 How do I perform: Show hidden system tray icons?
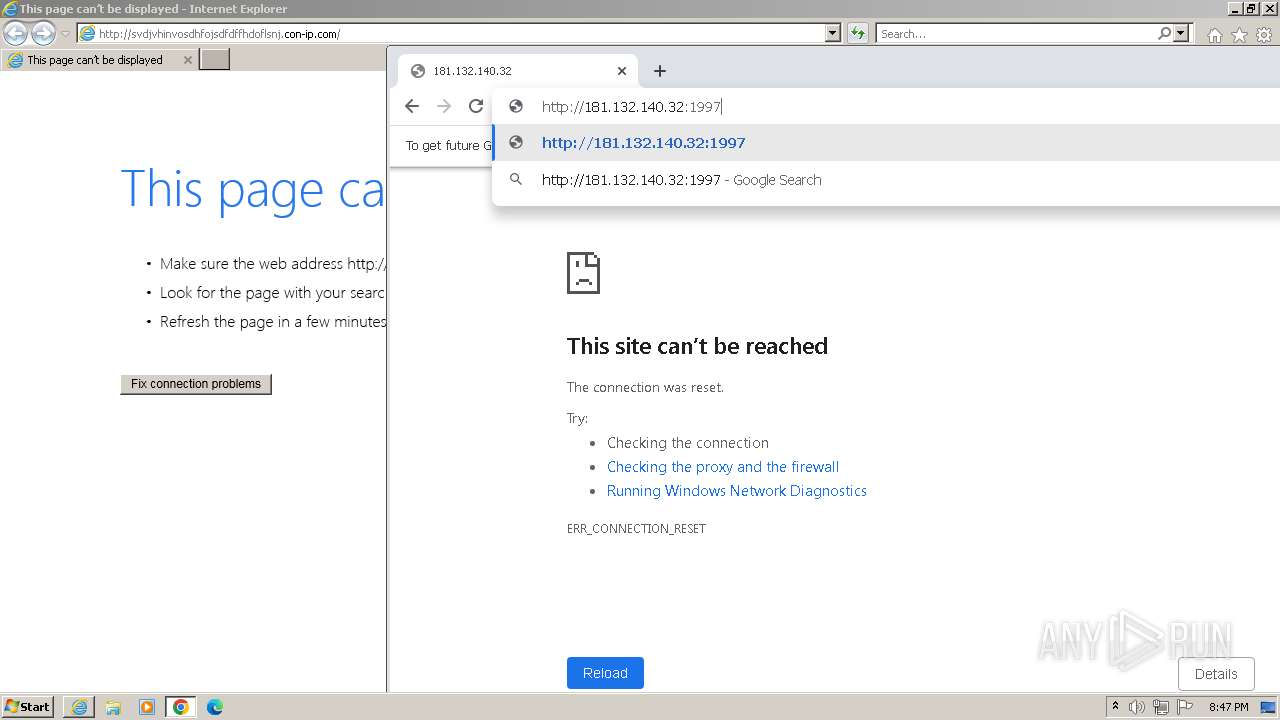point(1115,707)
